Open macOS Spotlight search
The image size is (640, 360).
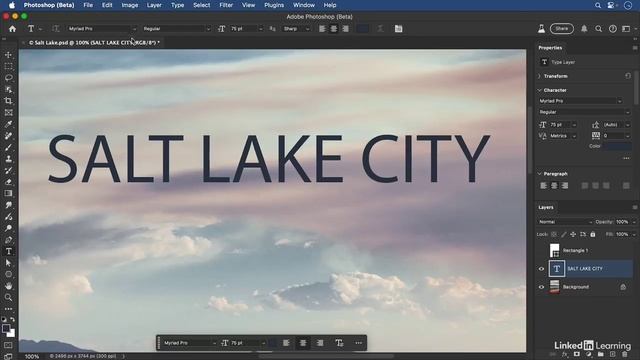(598, 5)
